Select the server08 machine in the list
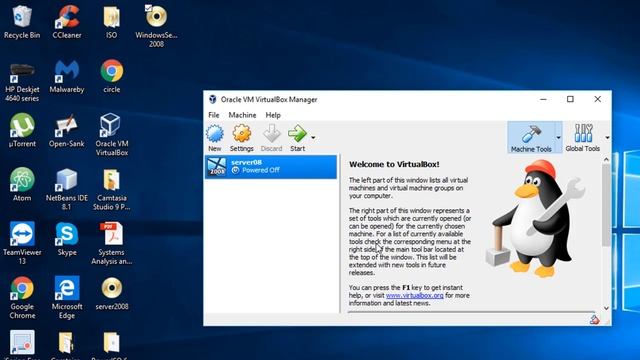Screen dimensions: 640x360 click(x=271, y=167)
